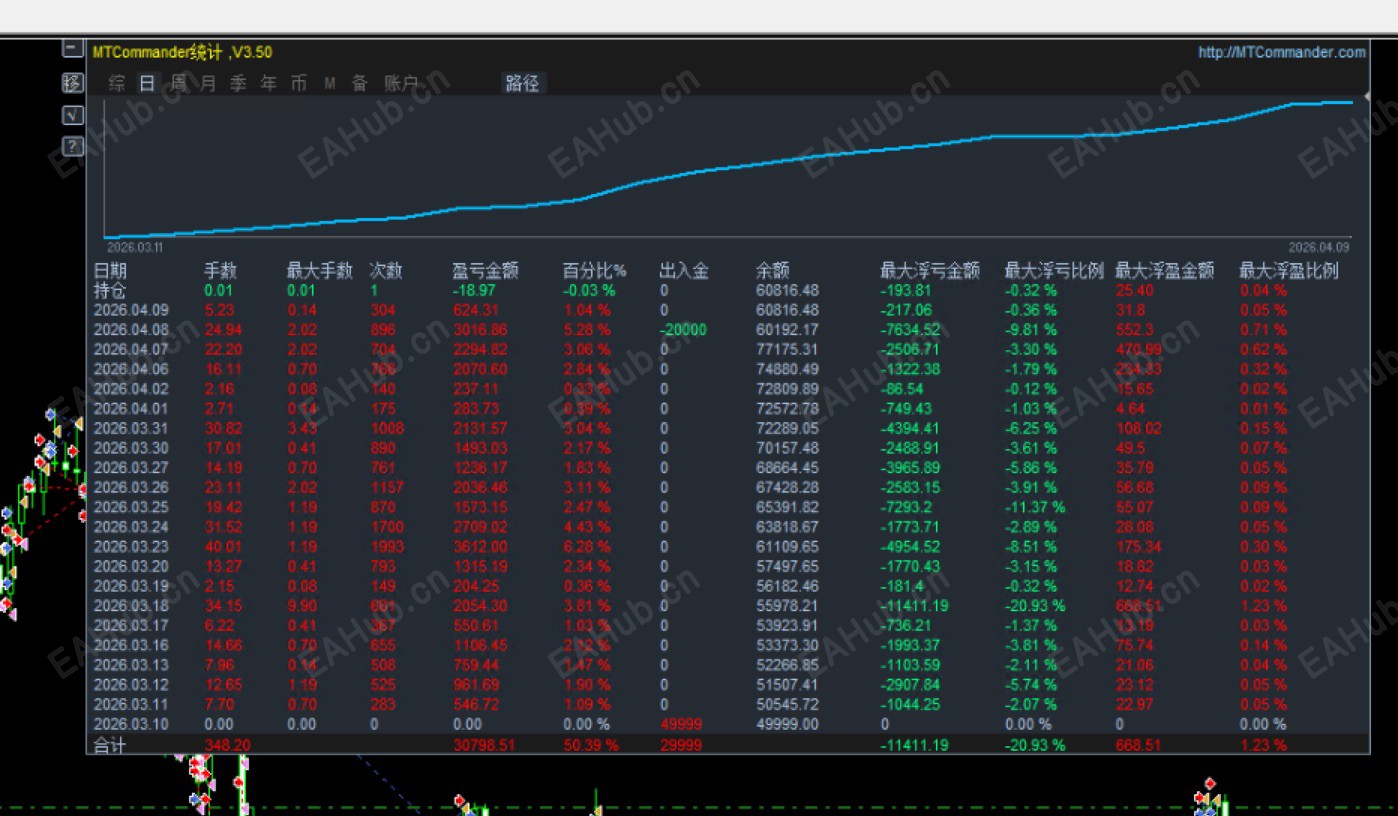The image size is (1398, 816).
Task: Select the 2026.03.12 date row
Action: [x=131, y=685]
